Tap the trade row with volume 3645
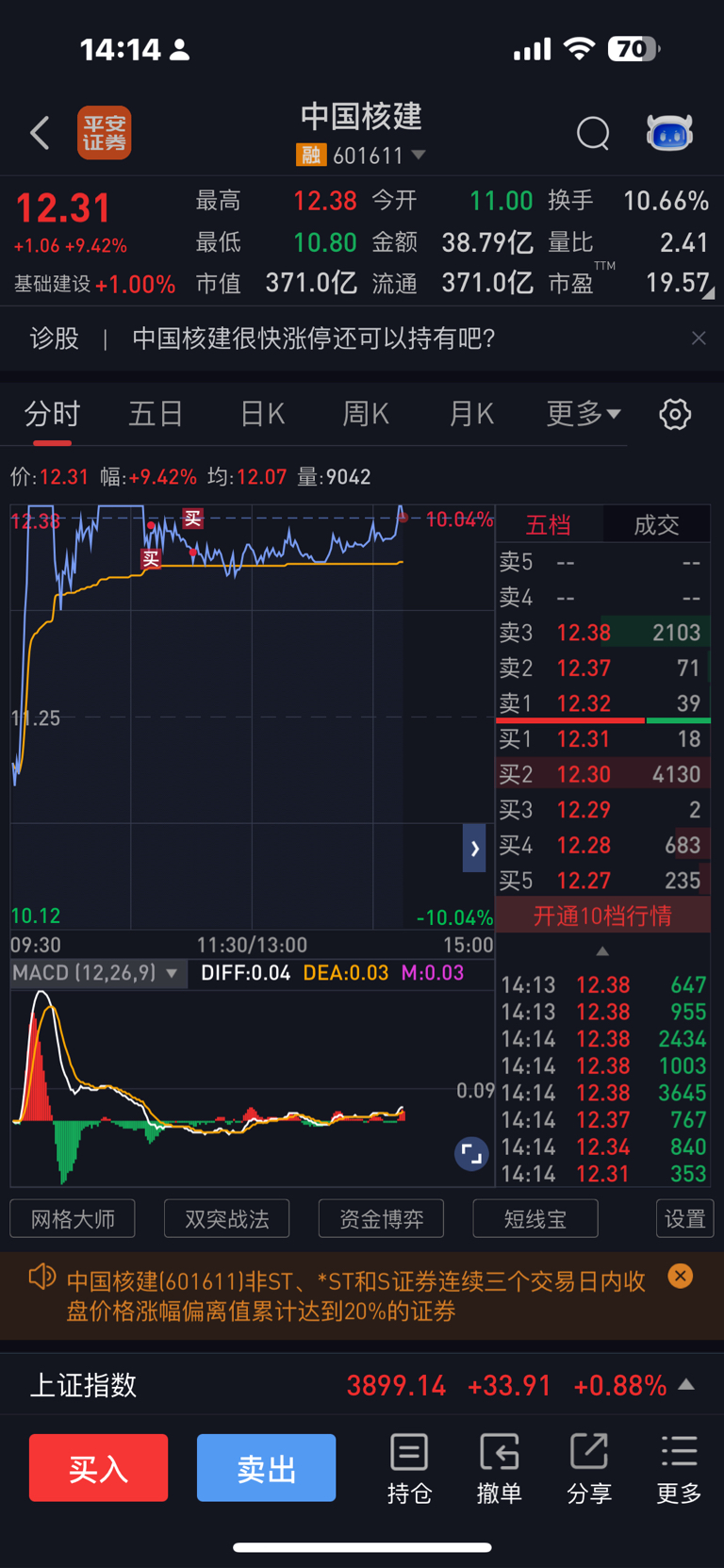This screenshot has width=724, height=1568. (x=603, y=1093)
